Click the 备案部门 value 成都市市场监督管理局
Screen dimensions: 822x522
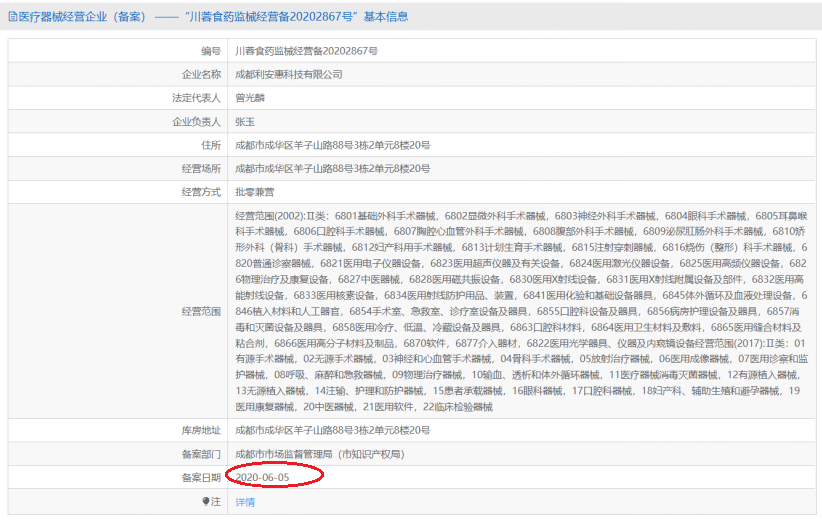[x=320, y=454]
